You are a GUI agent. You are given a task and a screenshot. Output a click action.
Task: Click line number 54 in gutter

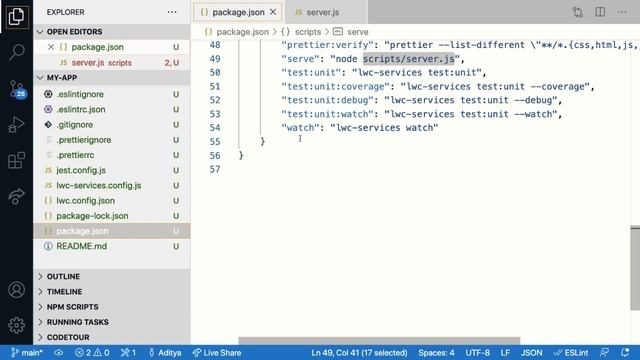215,128
